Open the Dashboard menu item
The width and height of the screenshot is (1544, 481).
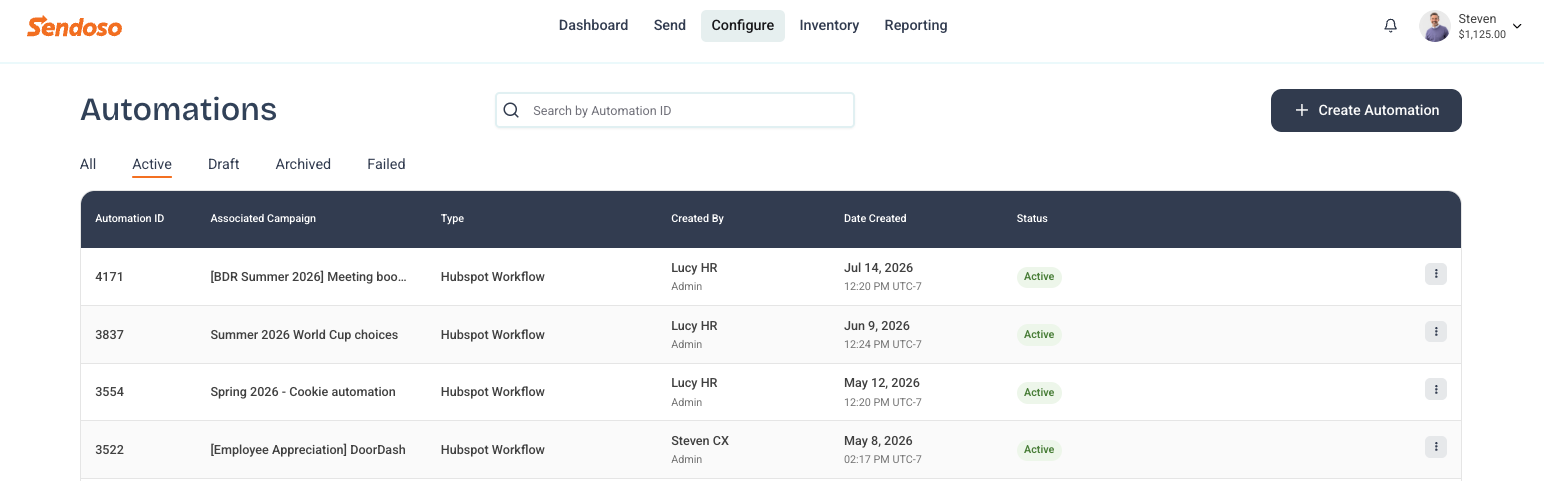point(593,26)
